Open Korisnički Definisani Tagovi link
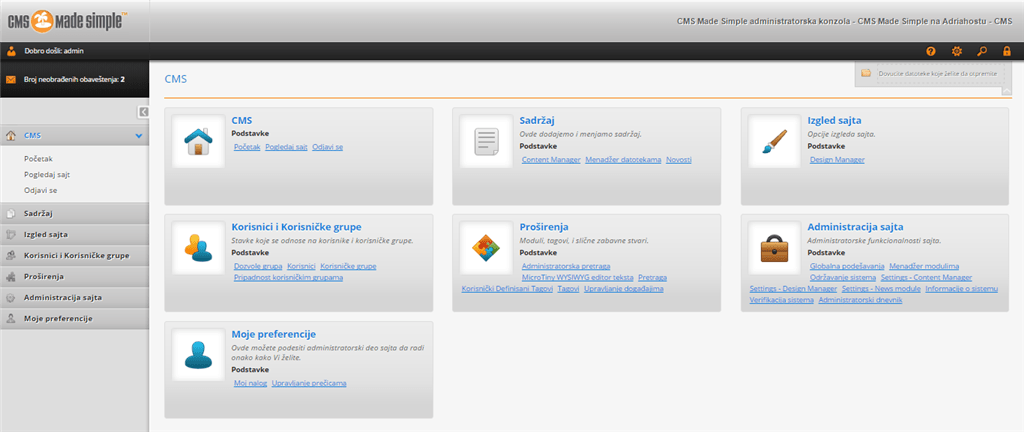Viewport: 1024px width, 432px height. click(507, 288)
